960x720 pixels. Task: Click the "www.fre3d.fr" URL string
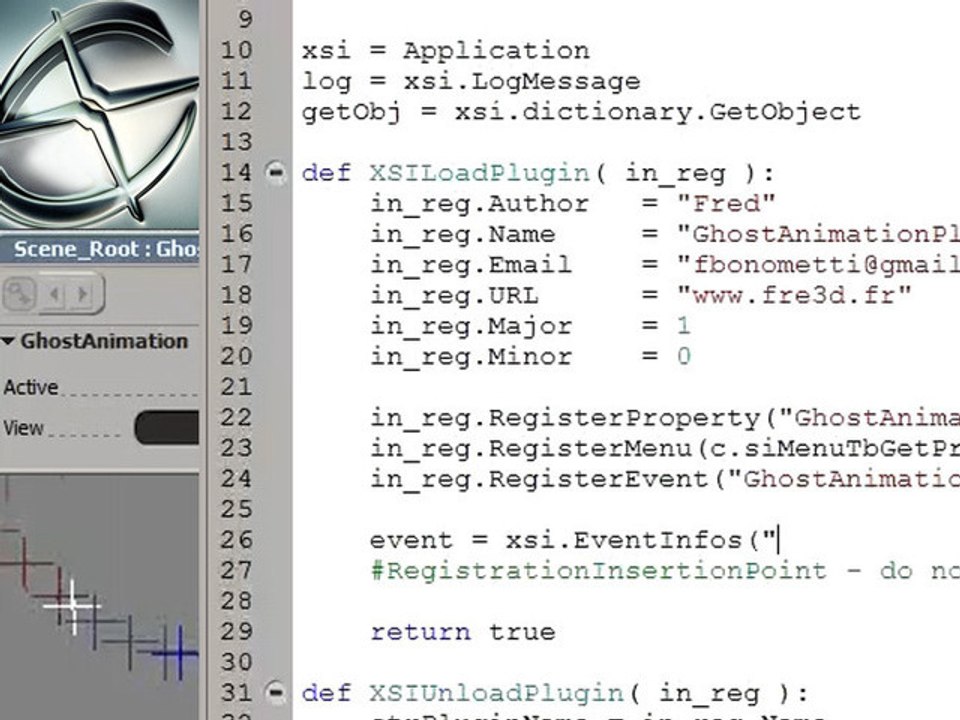795,295
